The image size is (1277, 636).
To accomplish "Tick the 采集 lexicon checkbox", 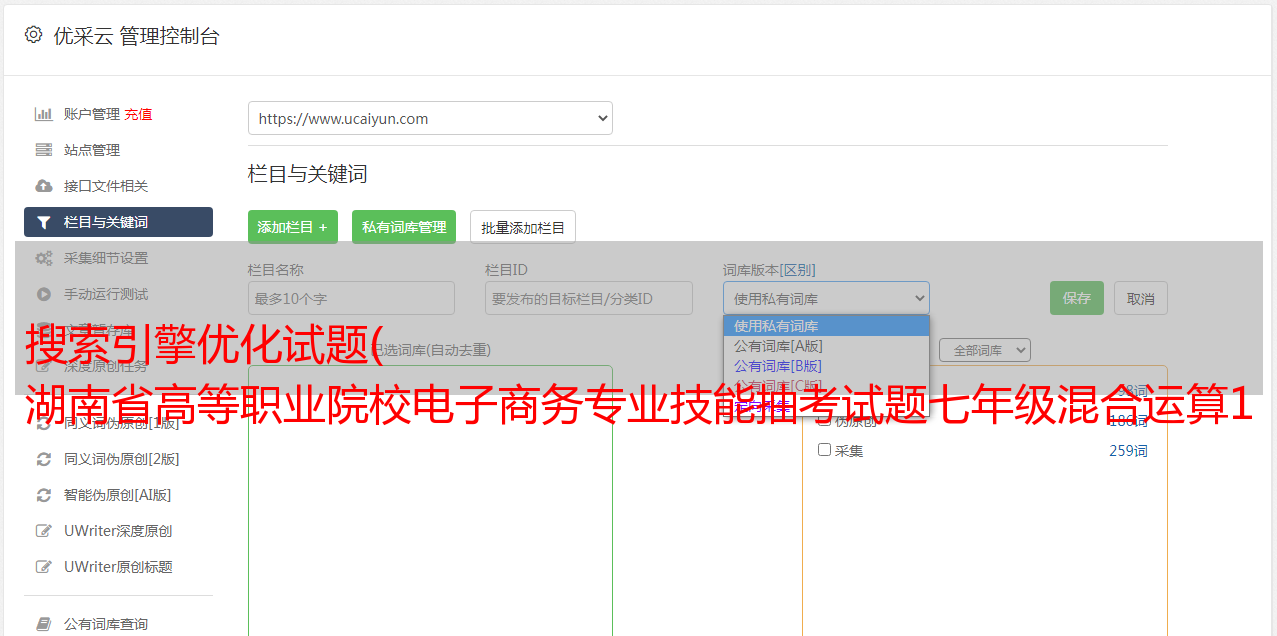I will (x=824, y=450).
